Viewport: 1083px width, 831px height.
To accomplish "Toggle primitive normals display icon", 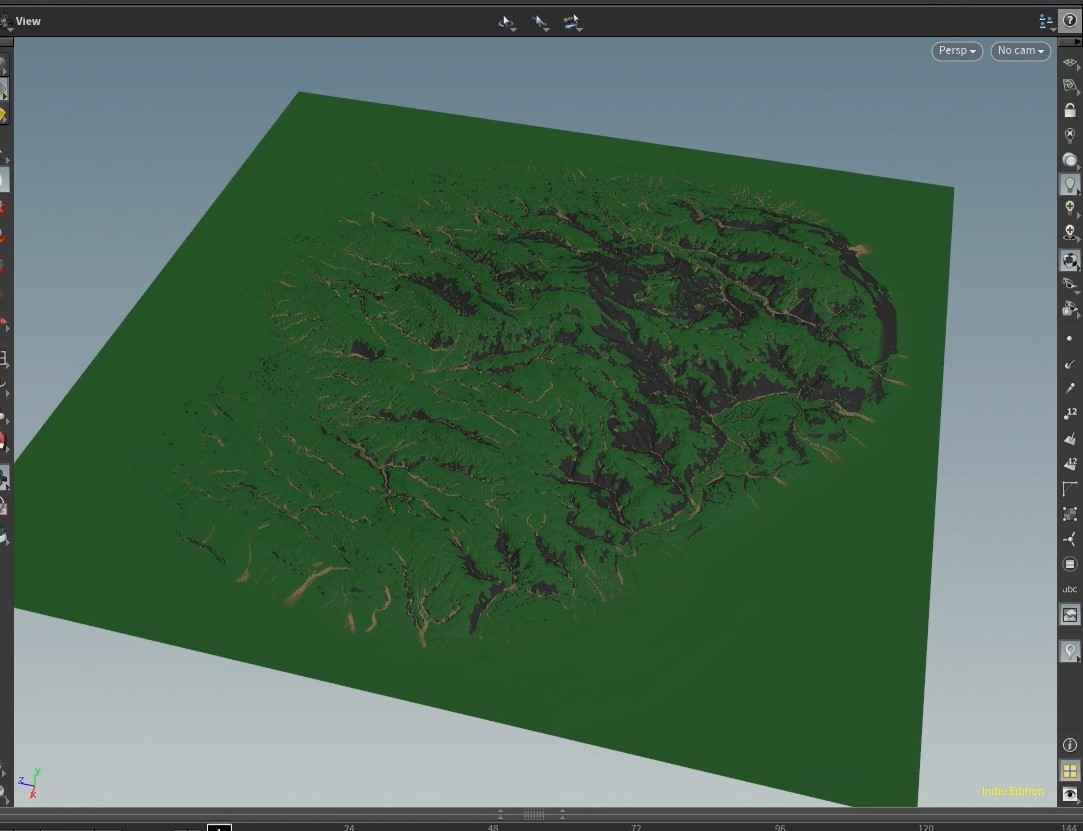I will click(1070, 439).
